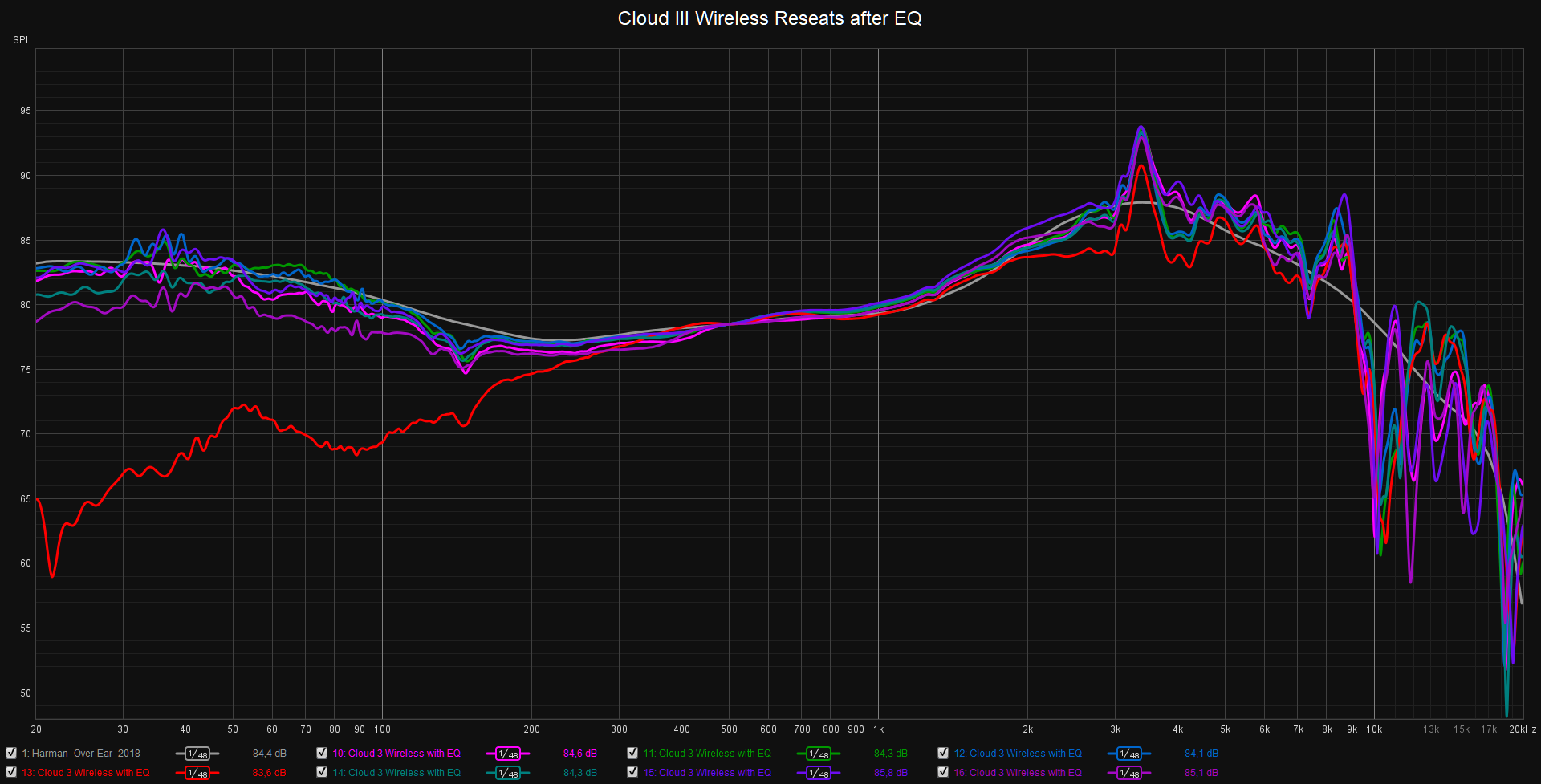The height and width of the screenshot is (784, 1541).
Task: Select legend label '15: Cloud 3 Wireless with EQ'
Action: [707, 773]
